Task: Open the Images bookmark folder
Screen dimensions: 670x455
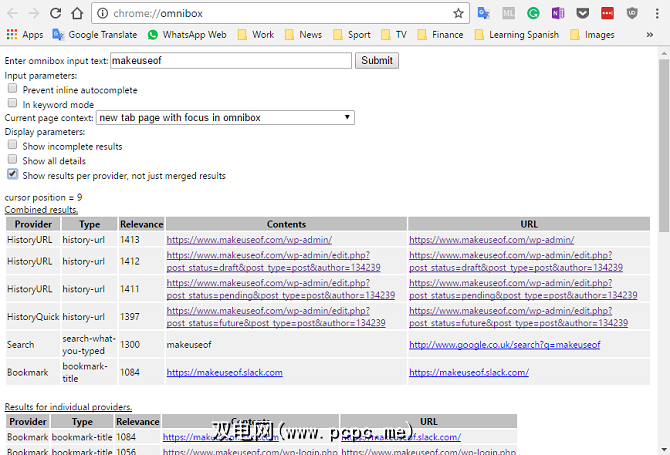Action: [592, 35]
